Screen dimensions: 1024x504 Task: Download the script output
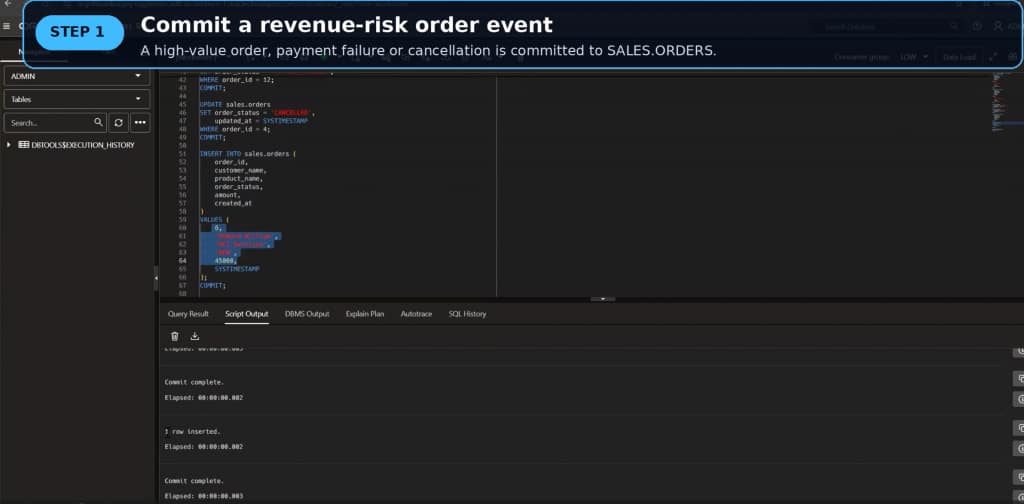[x=195, y=336]
